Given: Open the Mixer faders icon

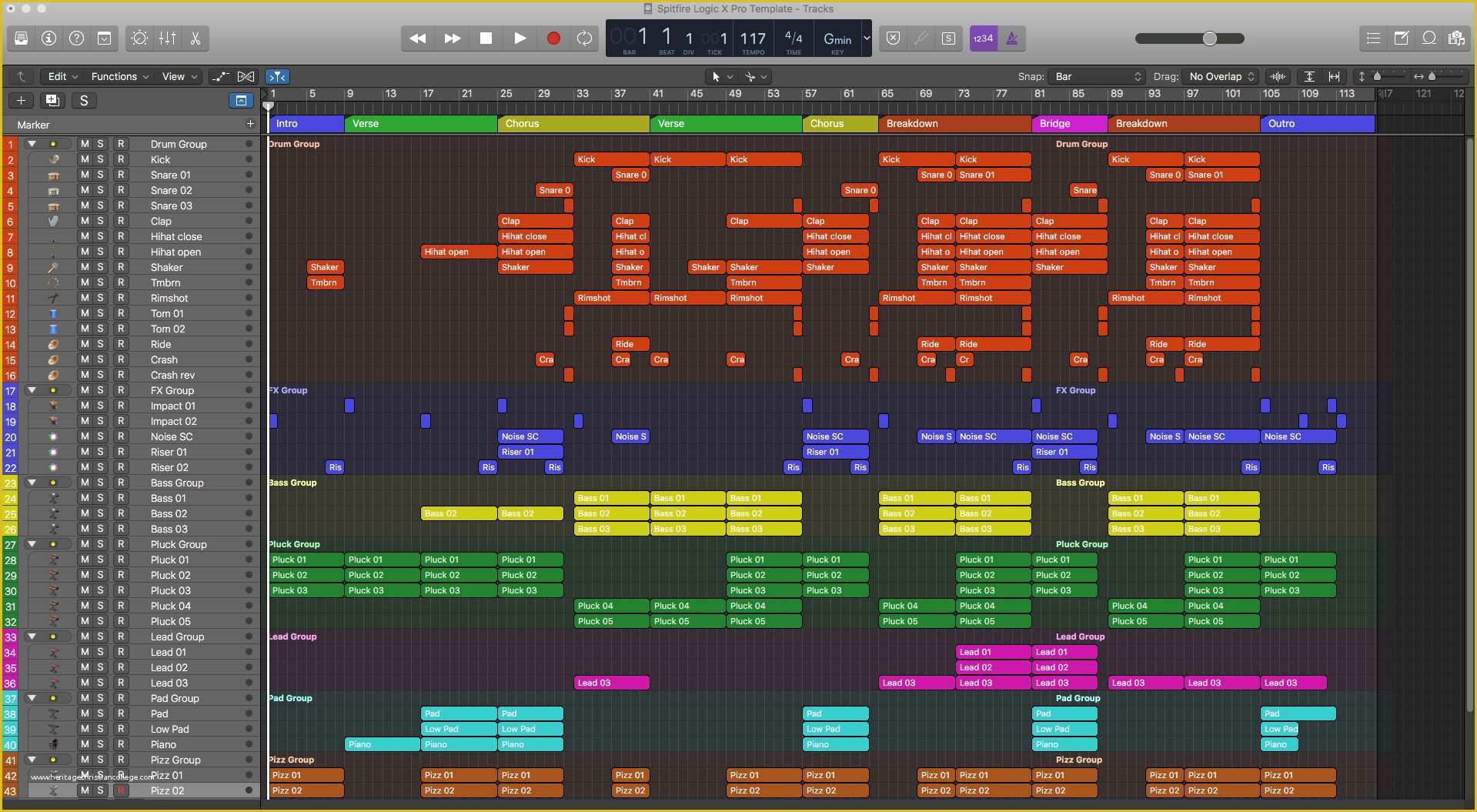Looking at the screenshot, I should point(168,38).
